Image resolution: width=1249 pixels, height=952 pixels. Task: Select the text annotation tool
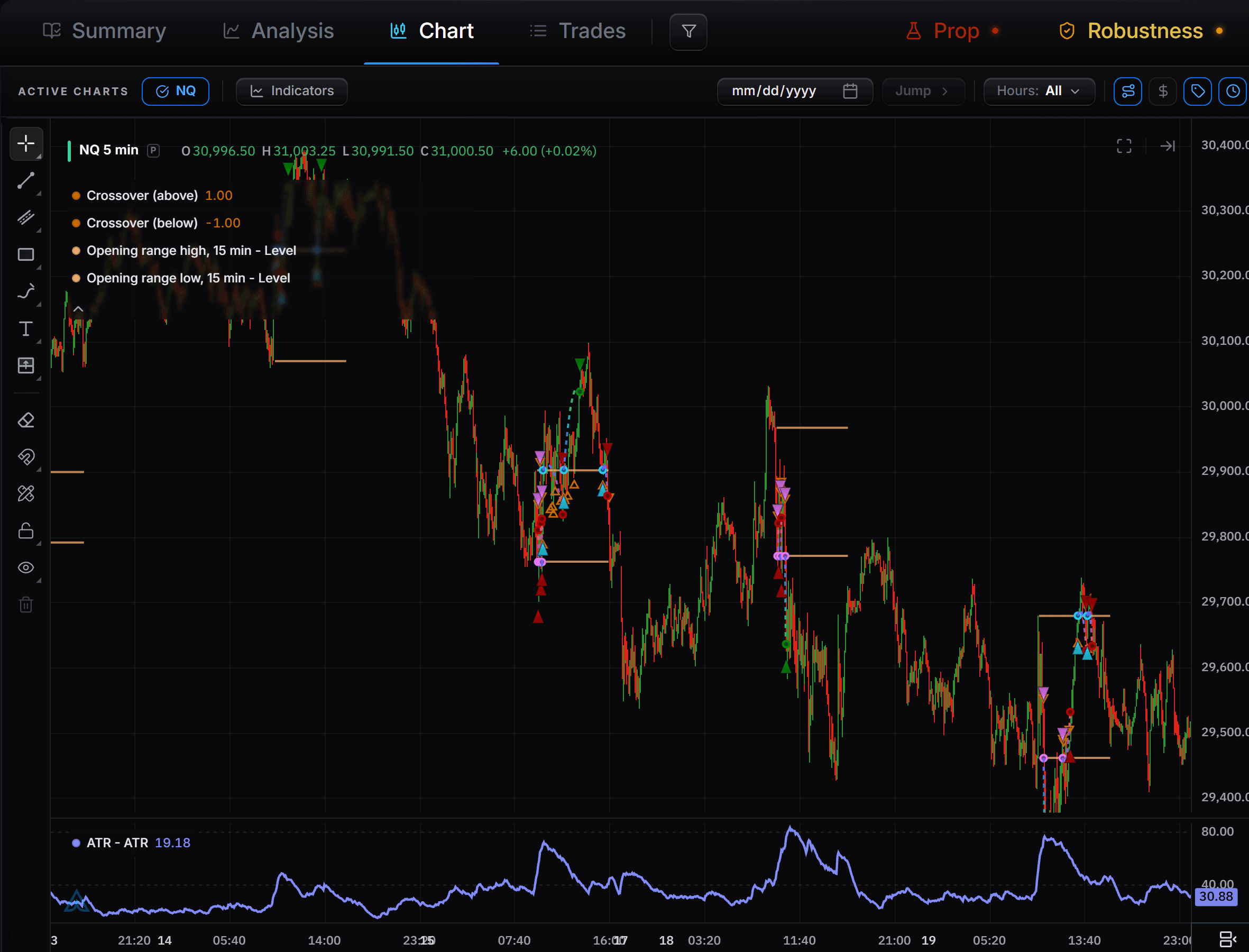click(26, 328)
